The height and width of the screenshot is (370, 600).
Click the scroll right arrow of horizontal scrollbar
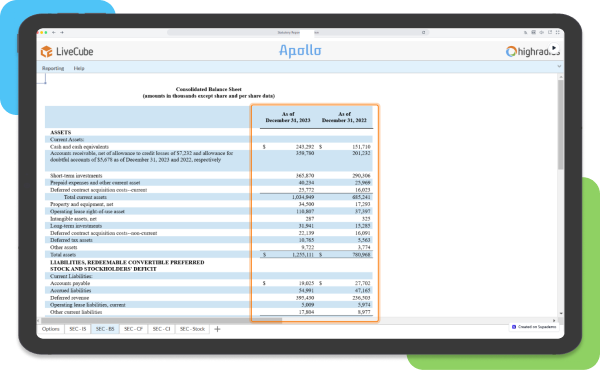(554, 321)
